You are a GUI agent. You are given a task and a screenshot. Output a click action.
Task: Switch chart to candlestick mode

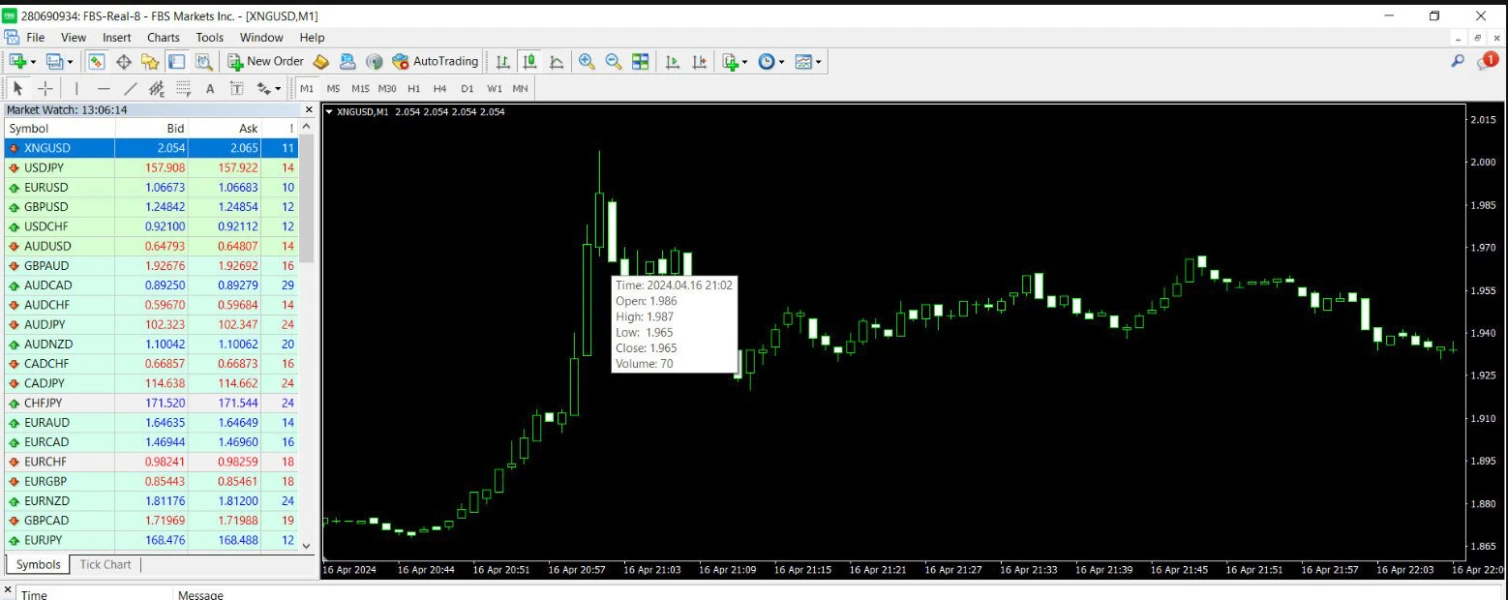click(529, 62)
